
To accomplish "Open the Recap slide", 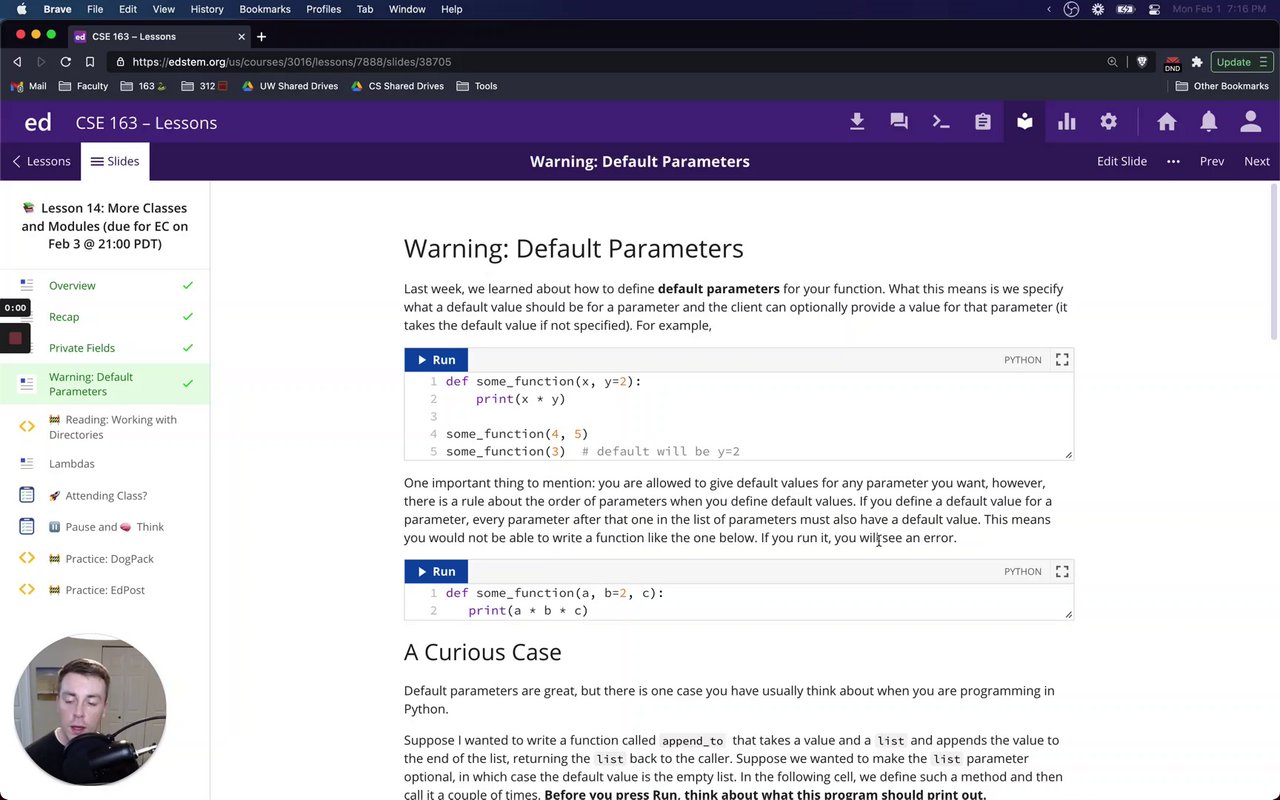I will (105, 317).
